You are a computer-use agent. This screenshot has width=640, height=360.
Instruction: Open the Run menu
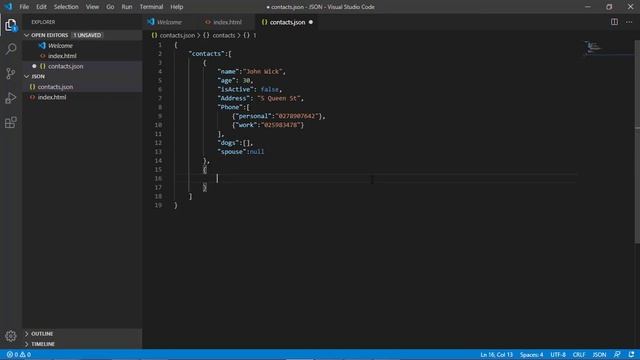127,7
